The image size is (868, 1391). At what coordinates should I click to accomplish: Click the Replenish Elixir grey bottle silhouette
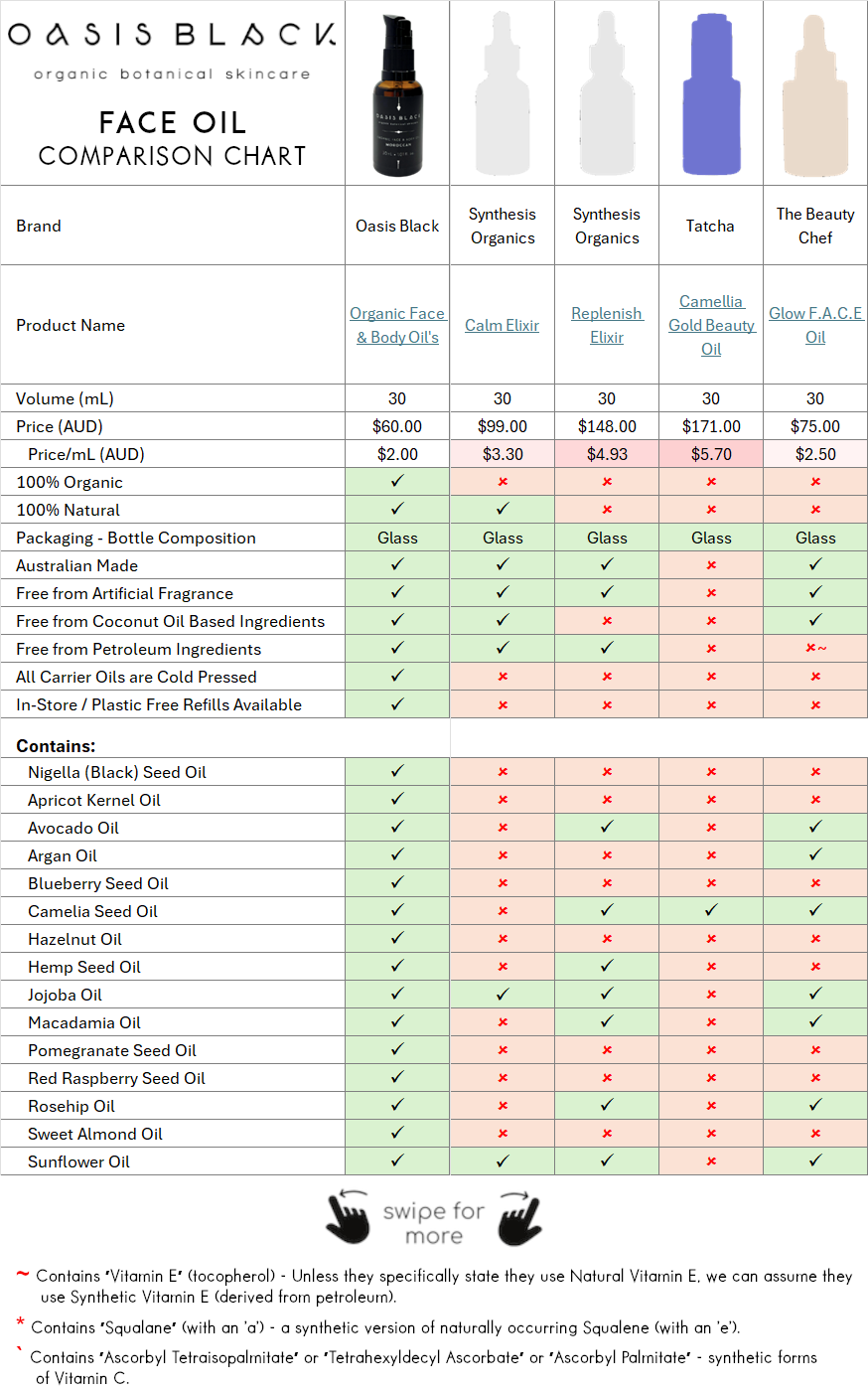[607, 94]
